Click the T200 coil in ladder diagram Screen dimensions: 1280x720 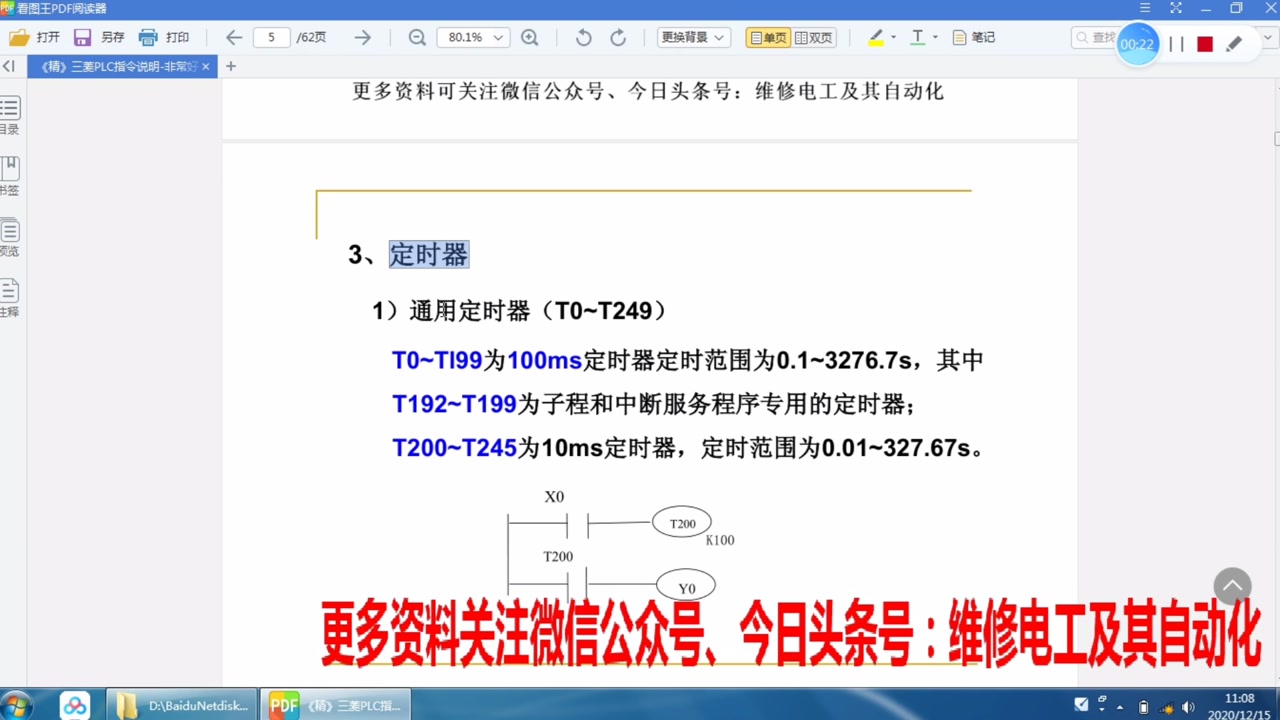pyautogui.click(x=682, y=523)
